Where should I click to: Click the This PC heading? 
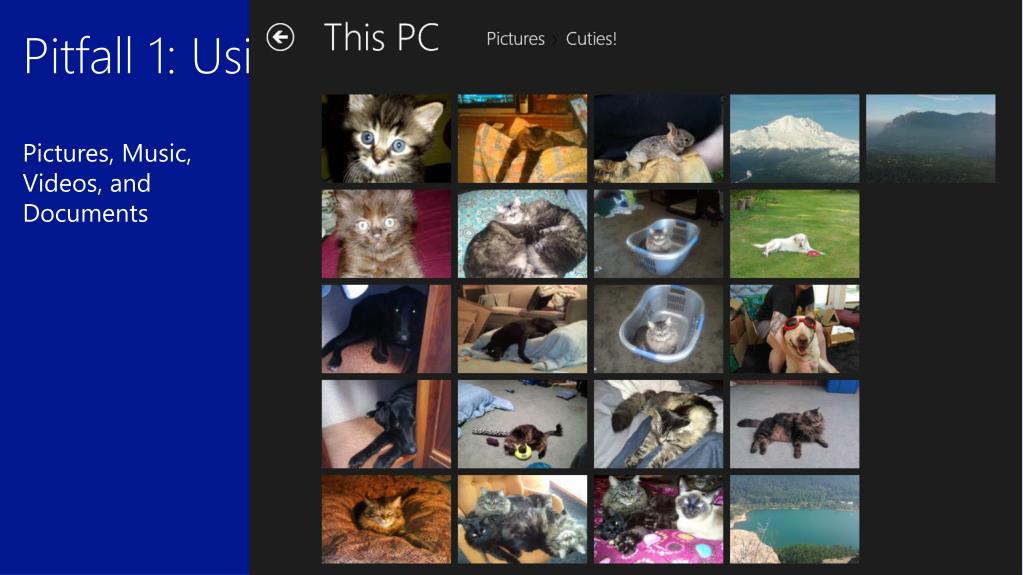[382, 37]
